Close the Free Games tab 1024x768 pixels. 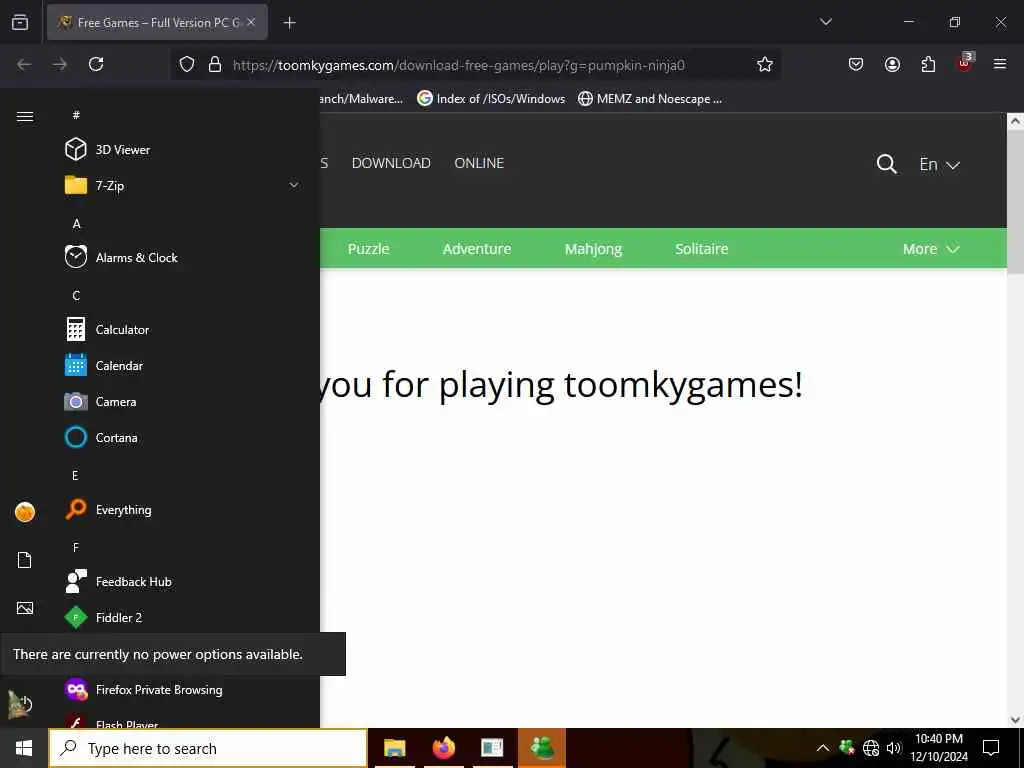(x=251, y=22)
